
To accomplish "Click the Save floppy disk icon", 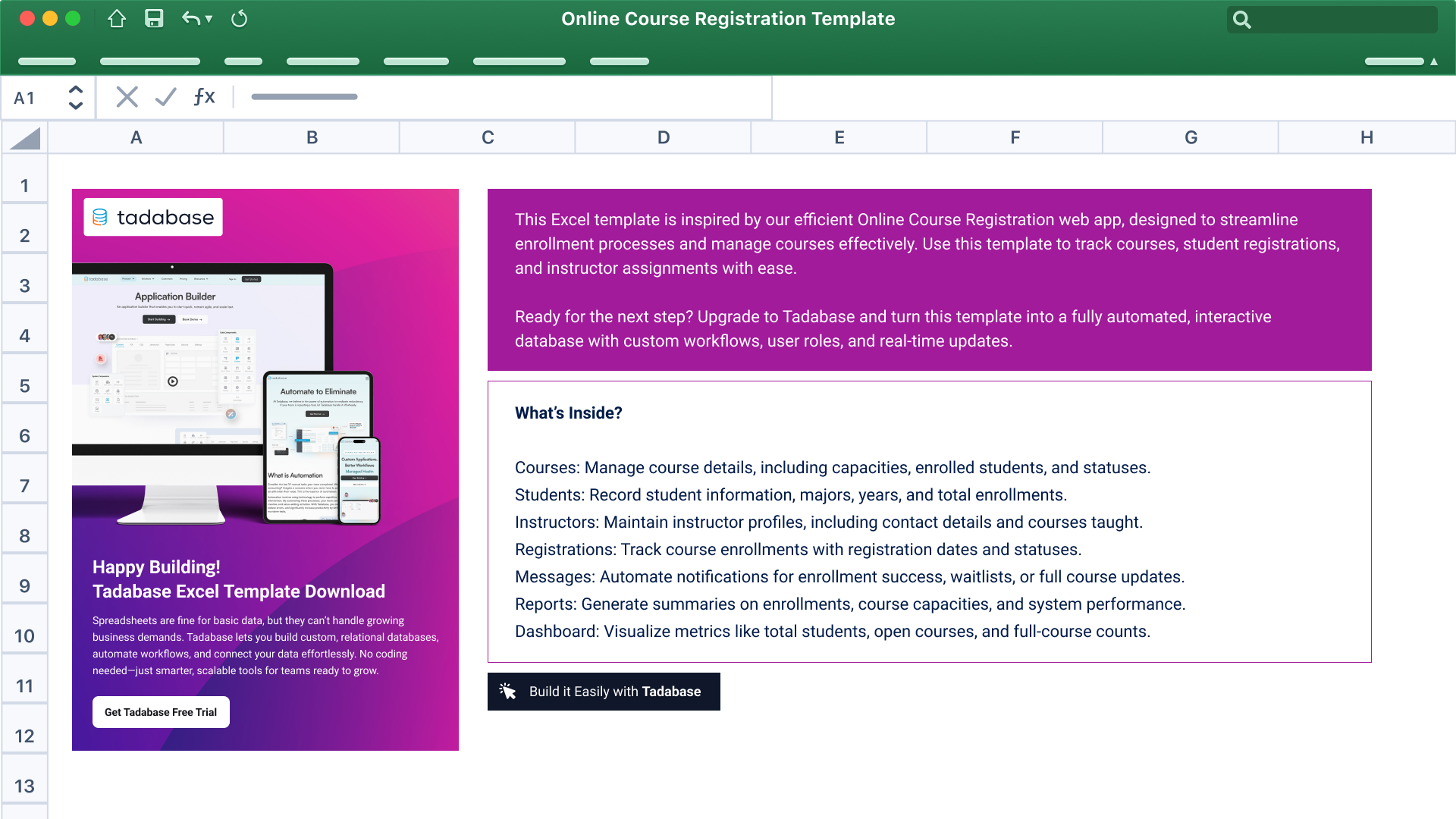I will click(x=154, y=19).
